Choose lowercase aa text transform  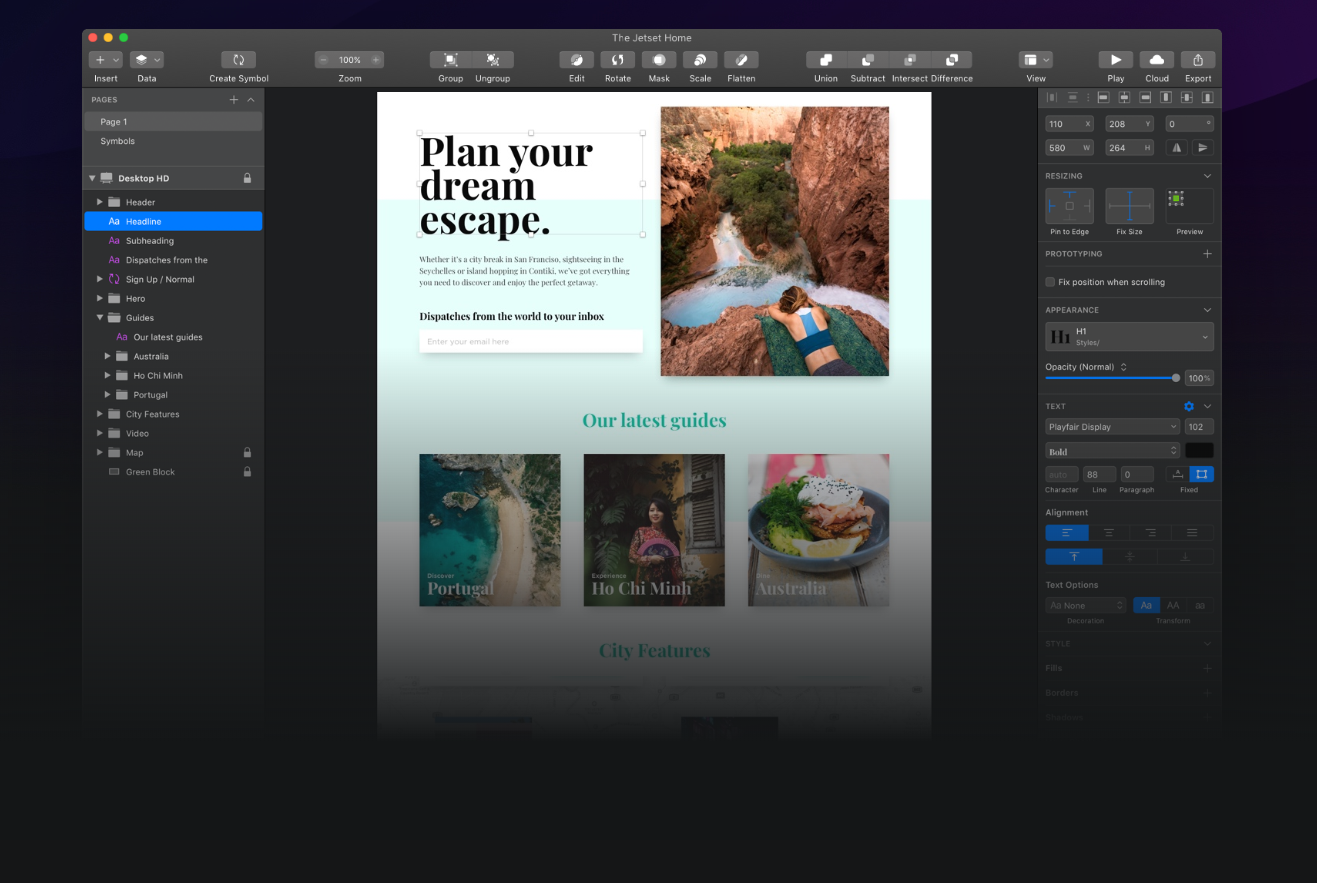tap(1200, 605)
